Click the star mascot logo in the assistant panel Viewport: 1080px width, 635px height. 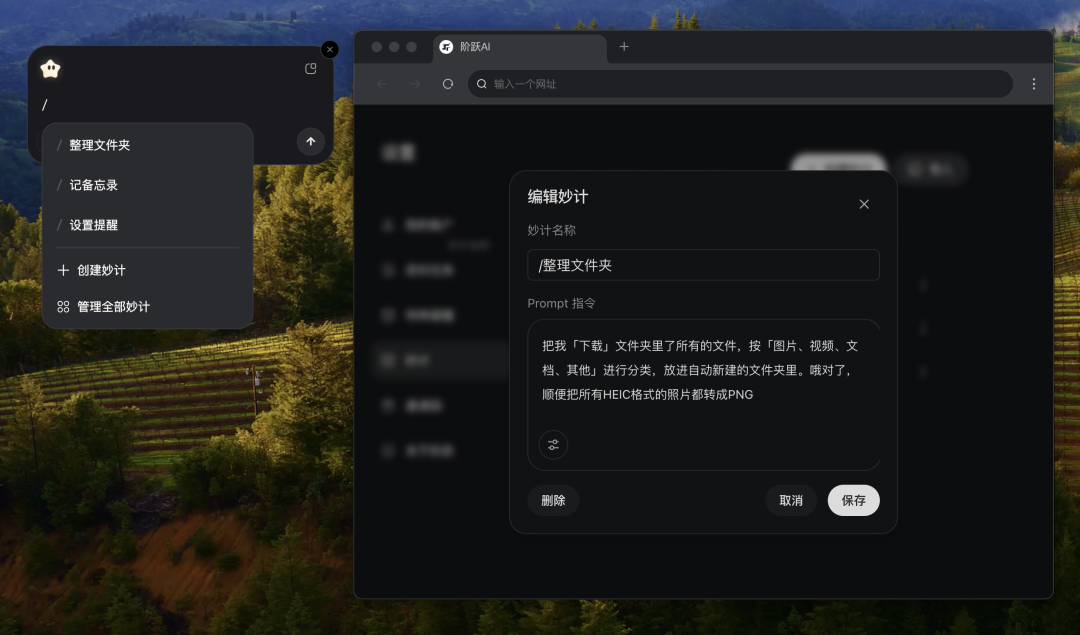coord(50,69)
